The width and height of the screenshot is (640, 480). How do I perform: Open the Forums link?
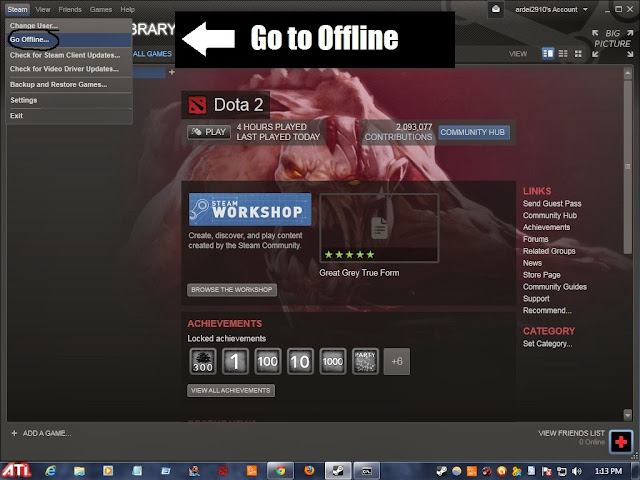(x=536, y=239)
